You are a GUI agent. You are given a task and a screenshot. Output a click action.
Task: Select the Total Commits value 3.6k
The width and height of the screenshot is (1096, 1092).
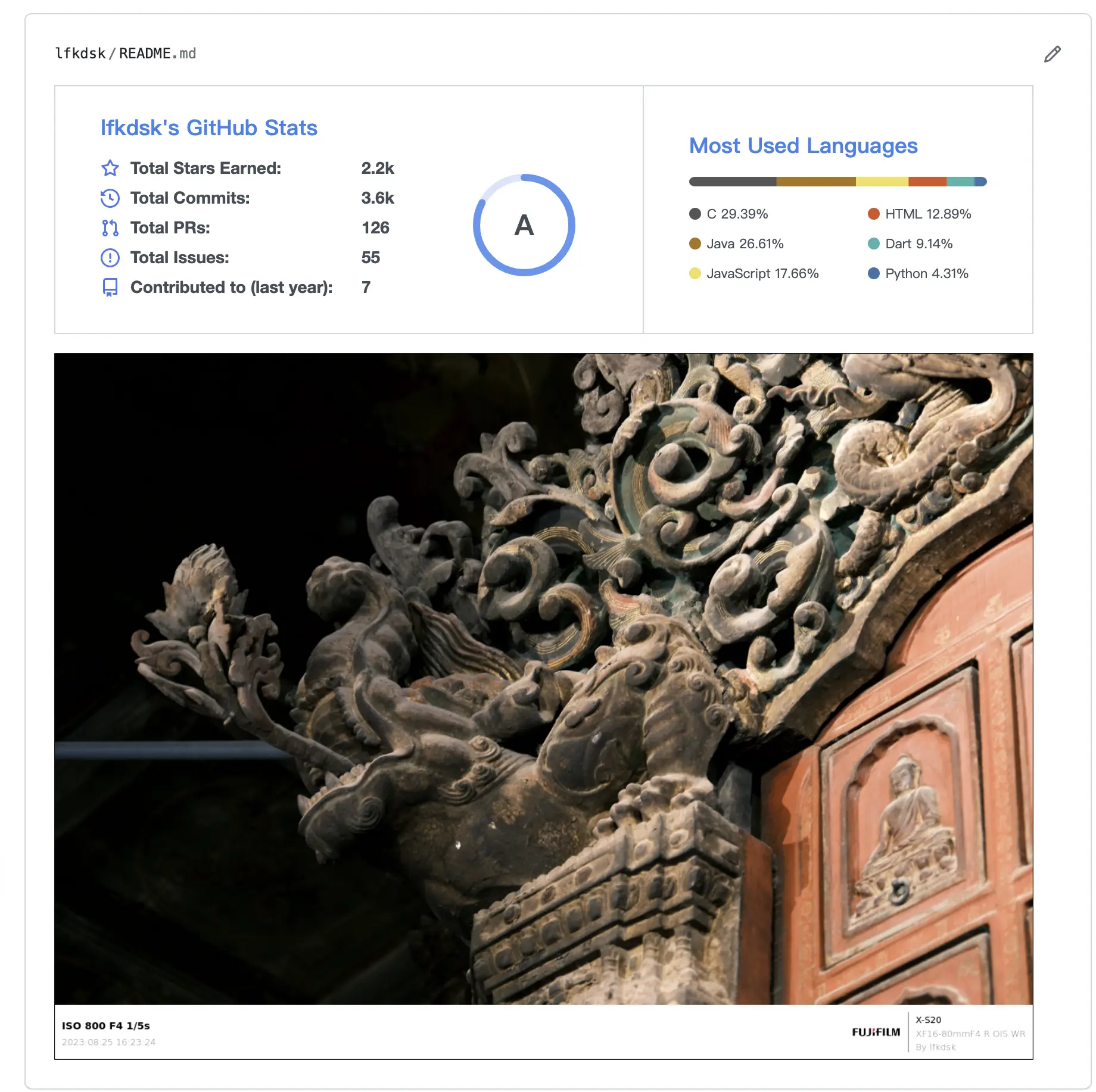(378, 198)
